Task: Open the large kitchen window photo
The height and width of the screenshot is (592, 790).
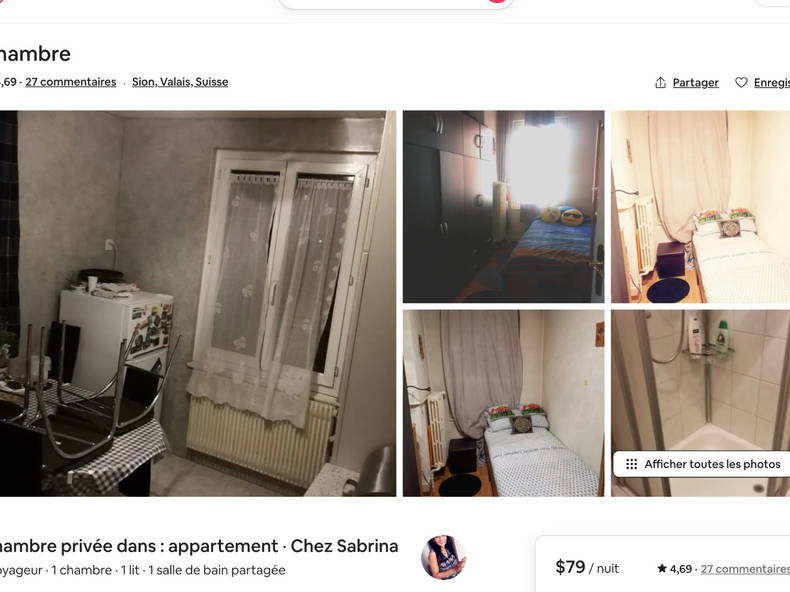Action: point(198,303)
